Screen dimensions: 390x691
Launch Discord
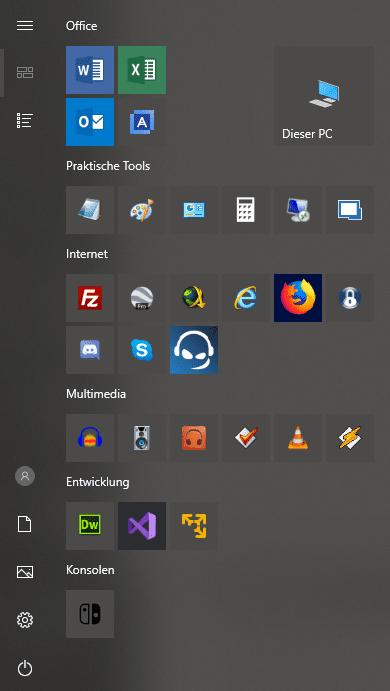(x=90, y=350)
